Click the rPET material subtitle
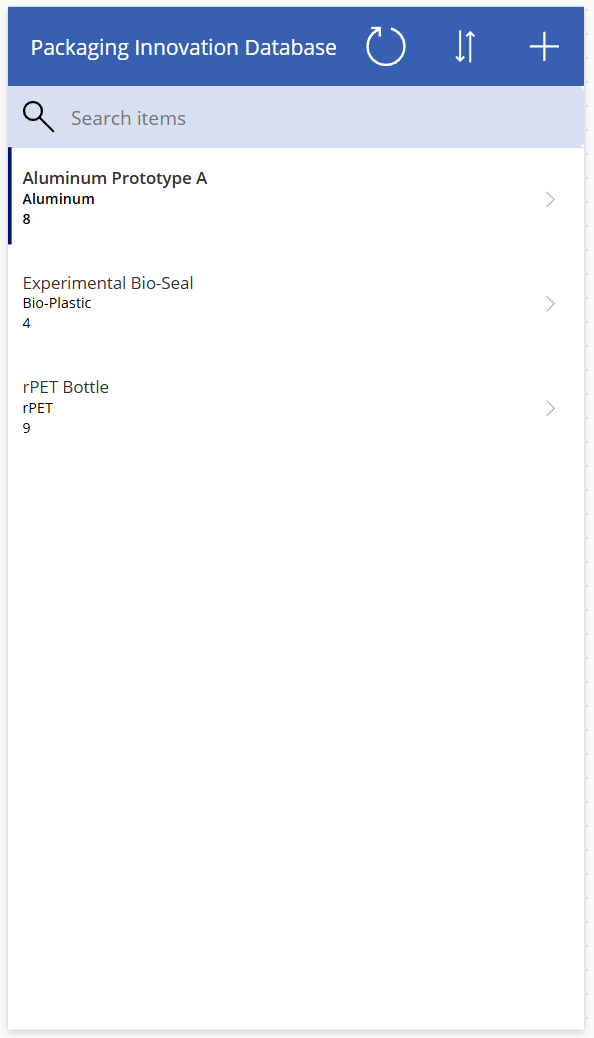The height and width of the screenshot is (1038, 594). (x=37, y=408)
